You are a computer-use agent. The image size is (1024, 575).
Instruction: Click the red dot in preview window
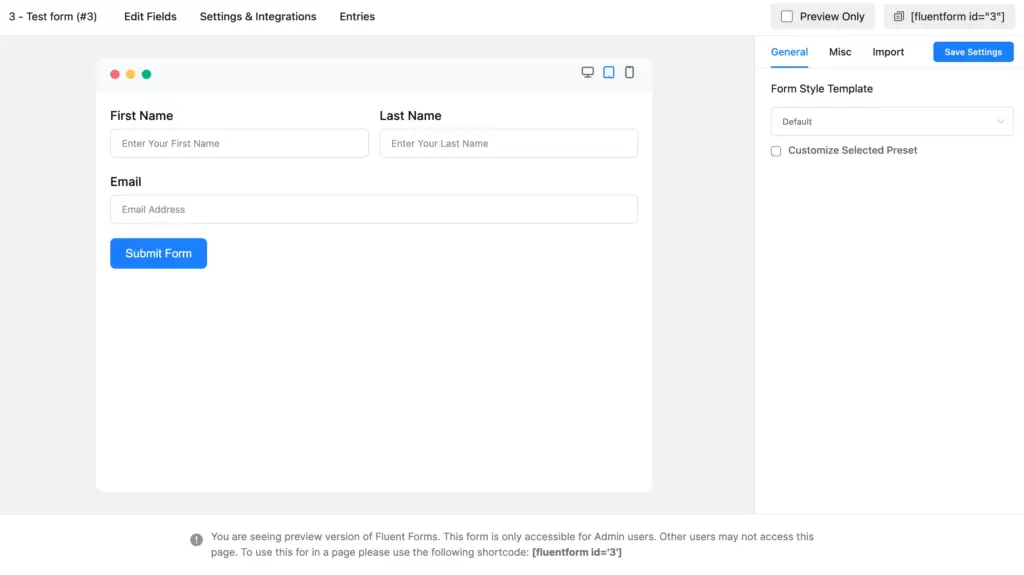[x=115, y=74]
